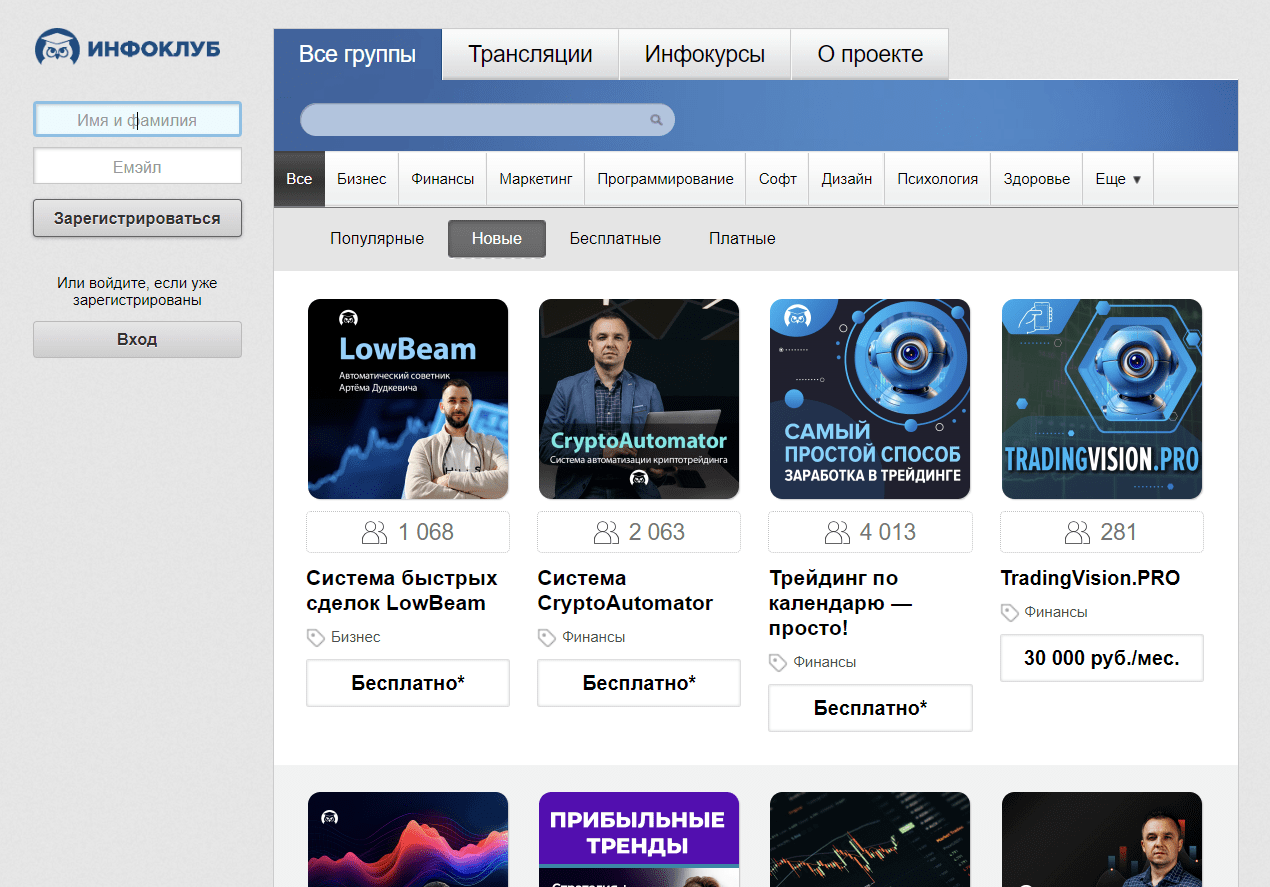Viewport: 1270px width, 887px height.
Task: Click 2 063 members count
Action: 657,532
